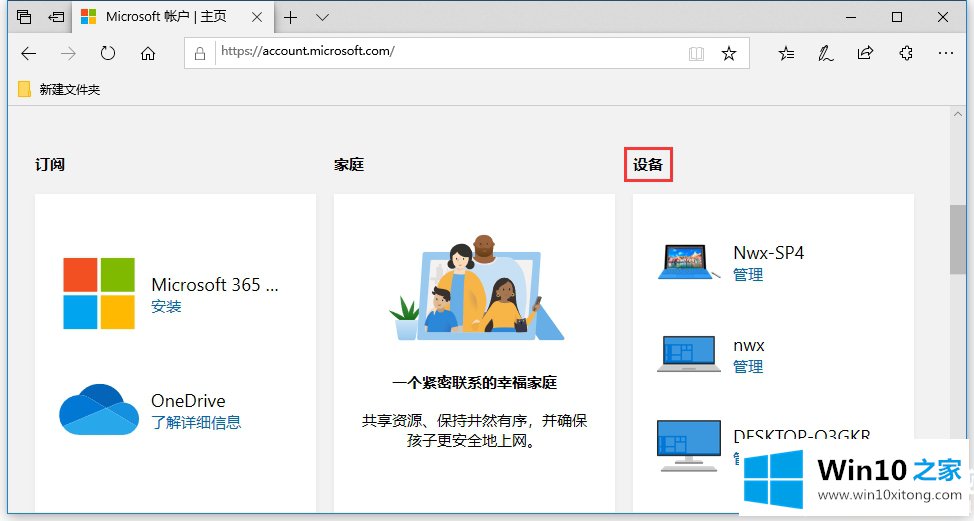Add notes with the pen icon

pos(826,53)
